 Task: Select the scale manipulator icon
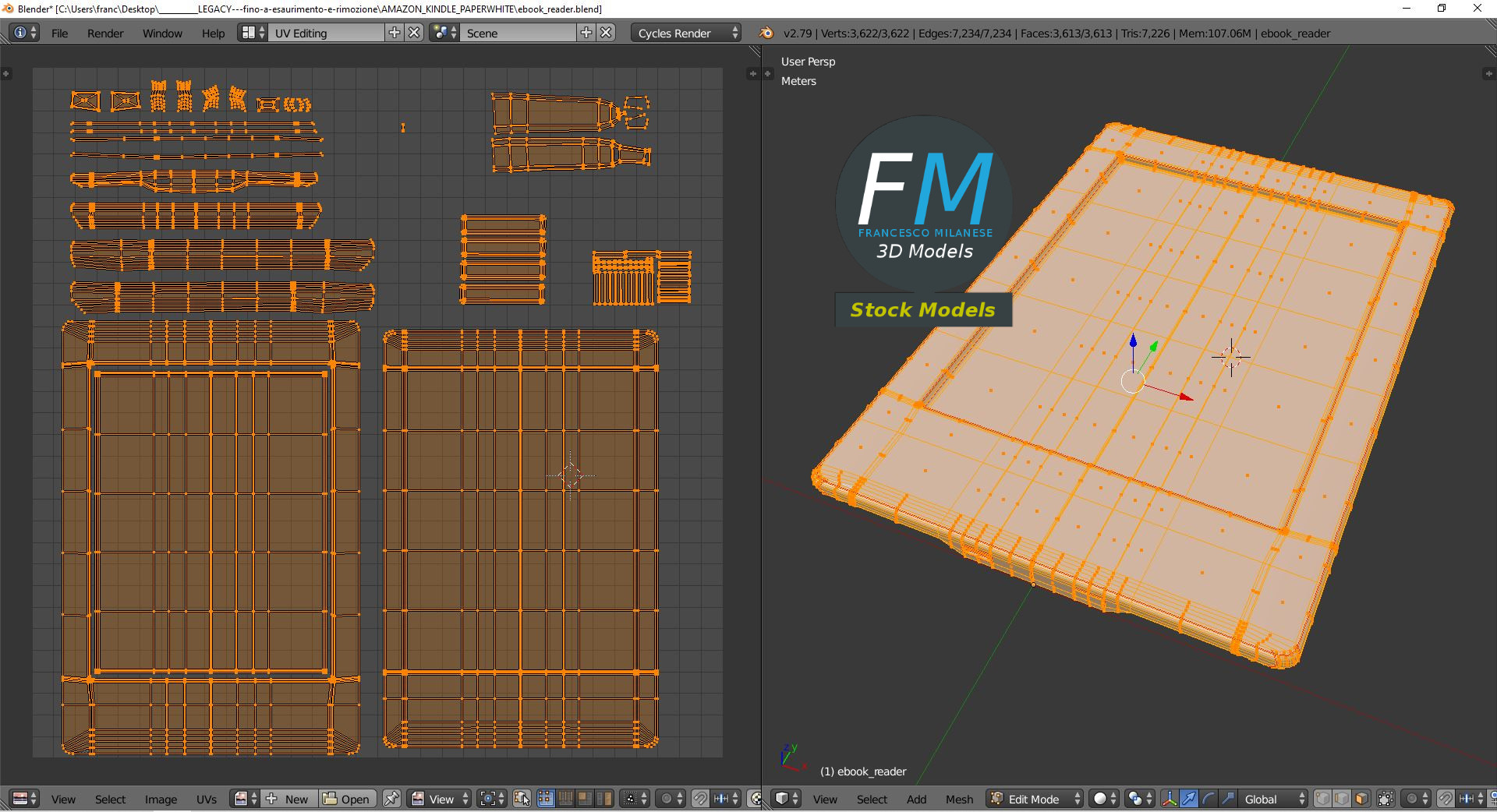pyautogui.click(x=1228, y=799)
